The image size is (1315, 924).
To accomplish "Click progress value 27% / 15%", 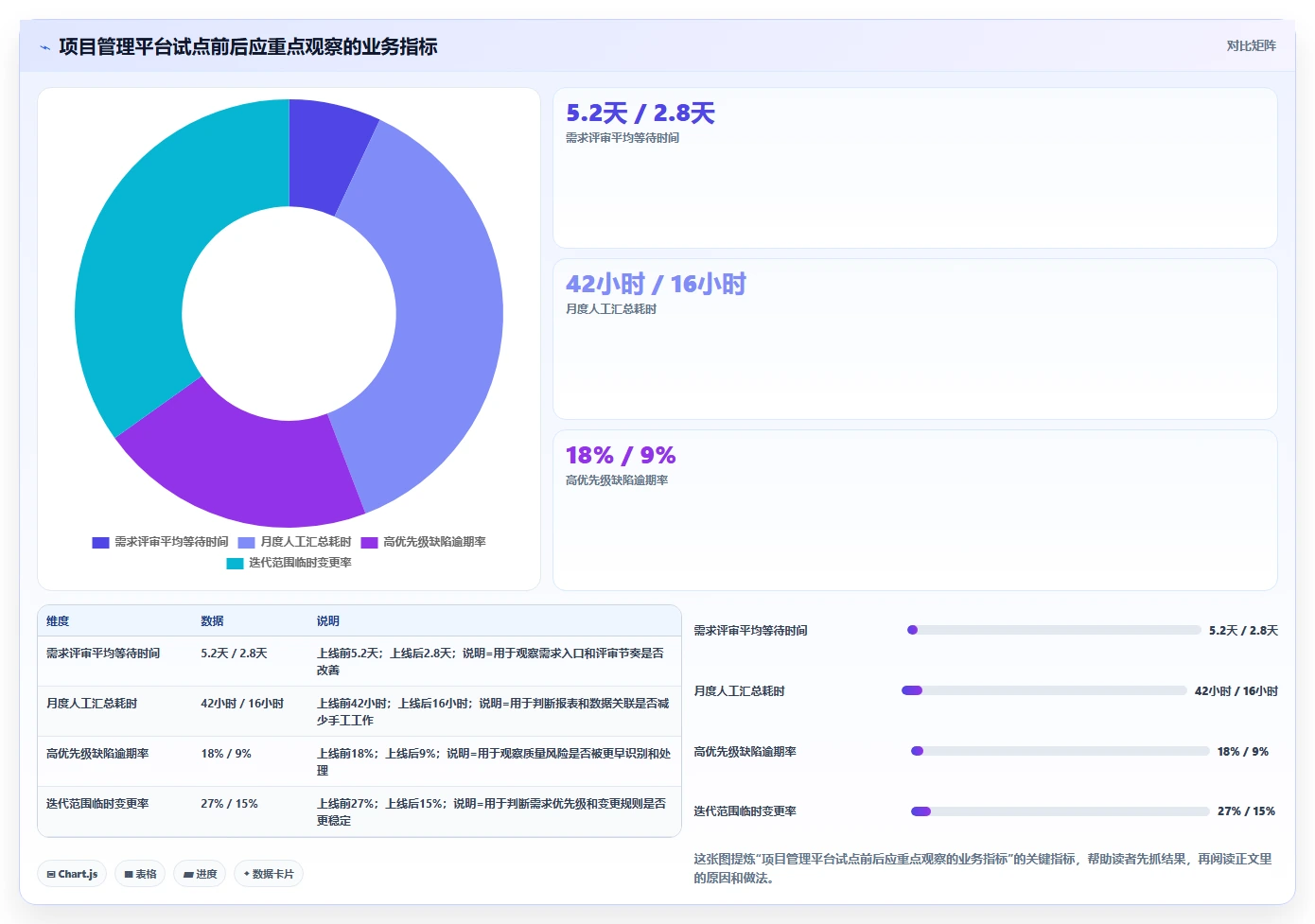I will click(x=1246, y=811).
